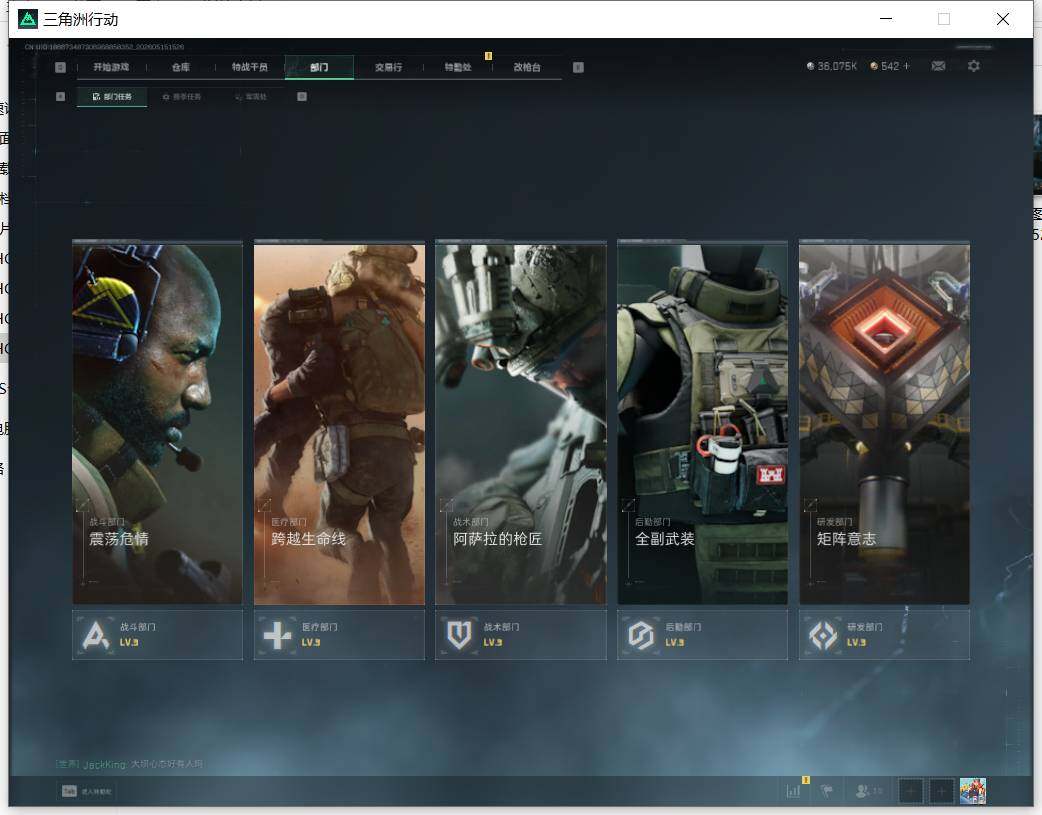
Task: Click the expand icon on the 全副武装 card
Action: pyautogui.click(x=627, y=505)
